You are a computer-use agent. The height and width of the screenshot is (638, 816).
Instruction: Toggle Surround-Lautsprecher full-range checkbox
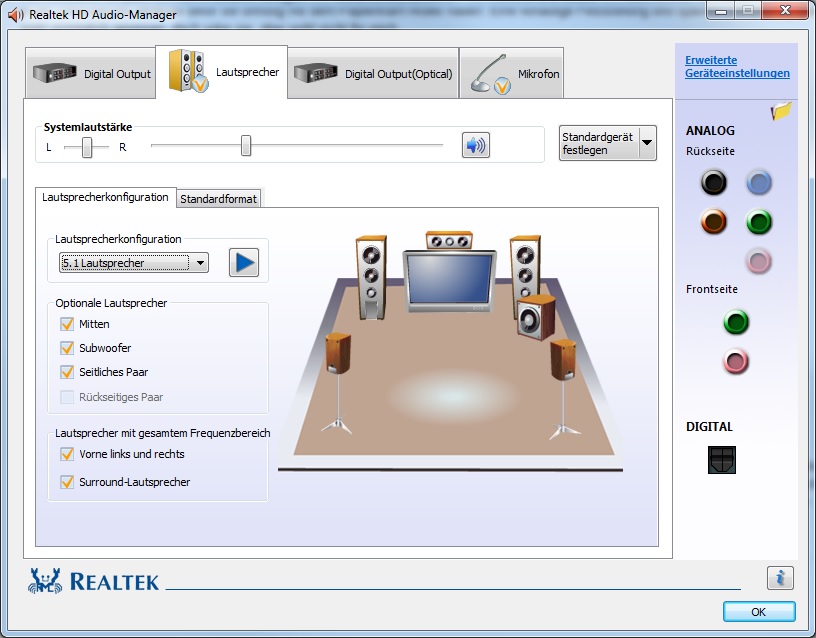67,482
